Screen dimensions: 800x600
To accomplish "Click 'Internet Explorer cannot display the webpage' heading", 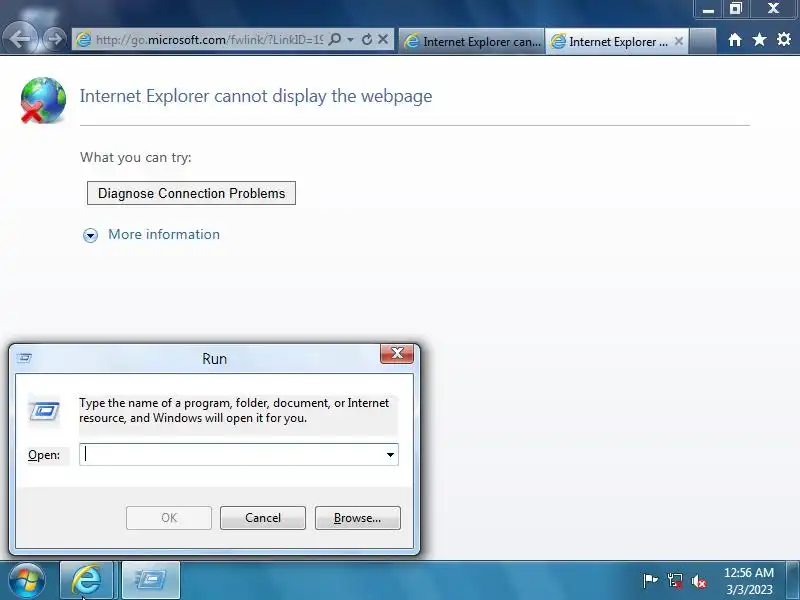I will coord(256,96).
